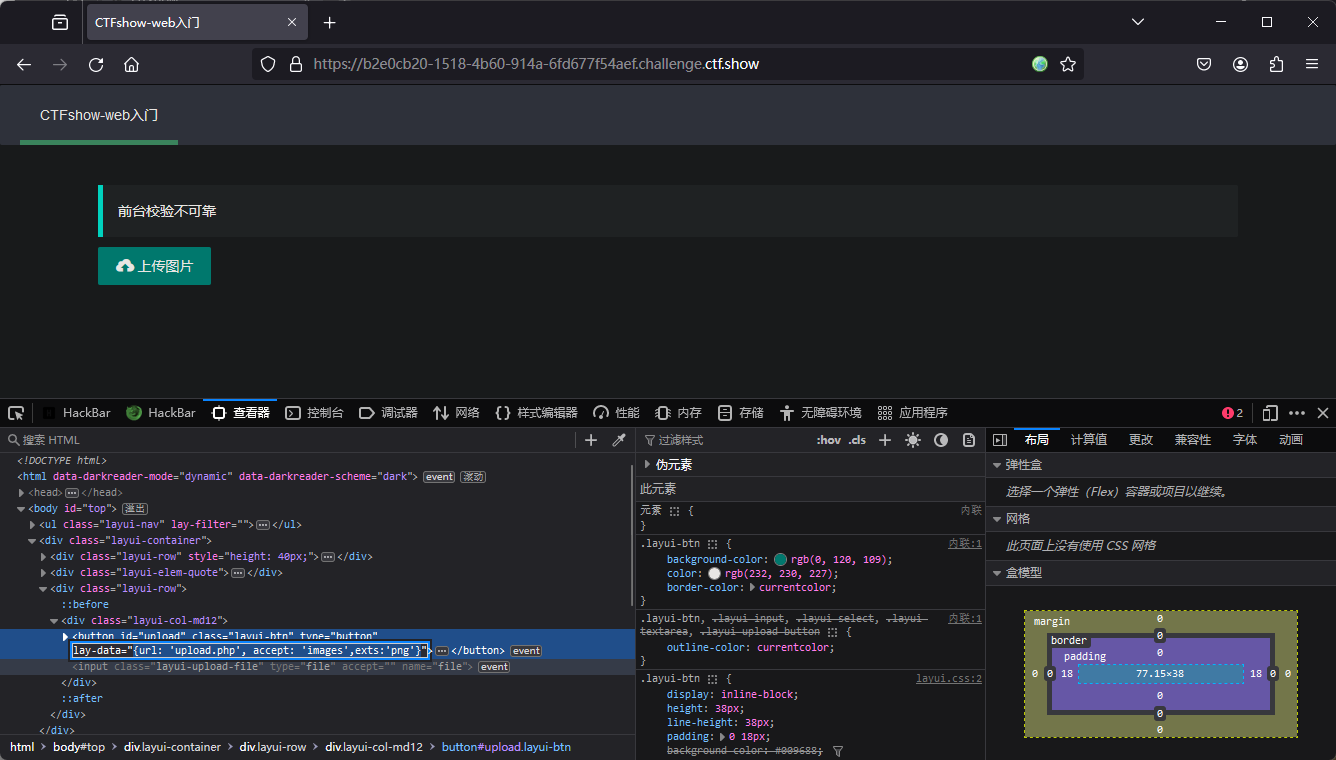Screen dimensions: 1336x760
Task: Open the DevTools three-dot options menu
Action: (1297, 413)
